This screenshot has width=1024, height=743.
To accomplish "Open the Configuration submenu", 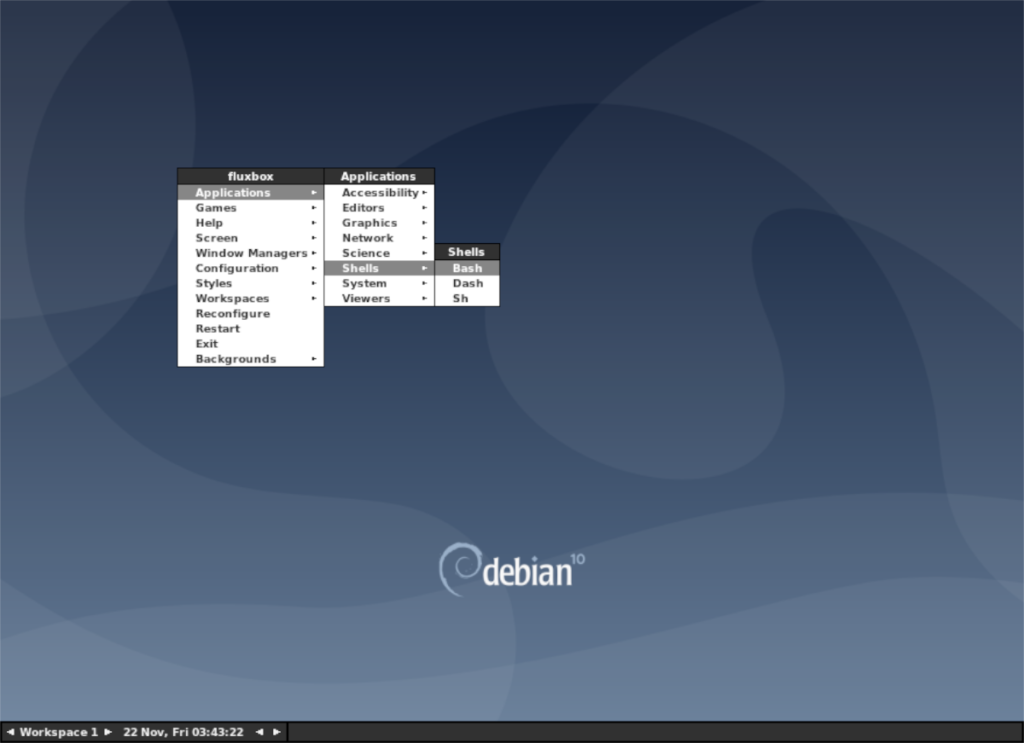I will (240, 267).
